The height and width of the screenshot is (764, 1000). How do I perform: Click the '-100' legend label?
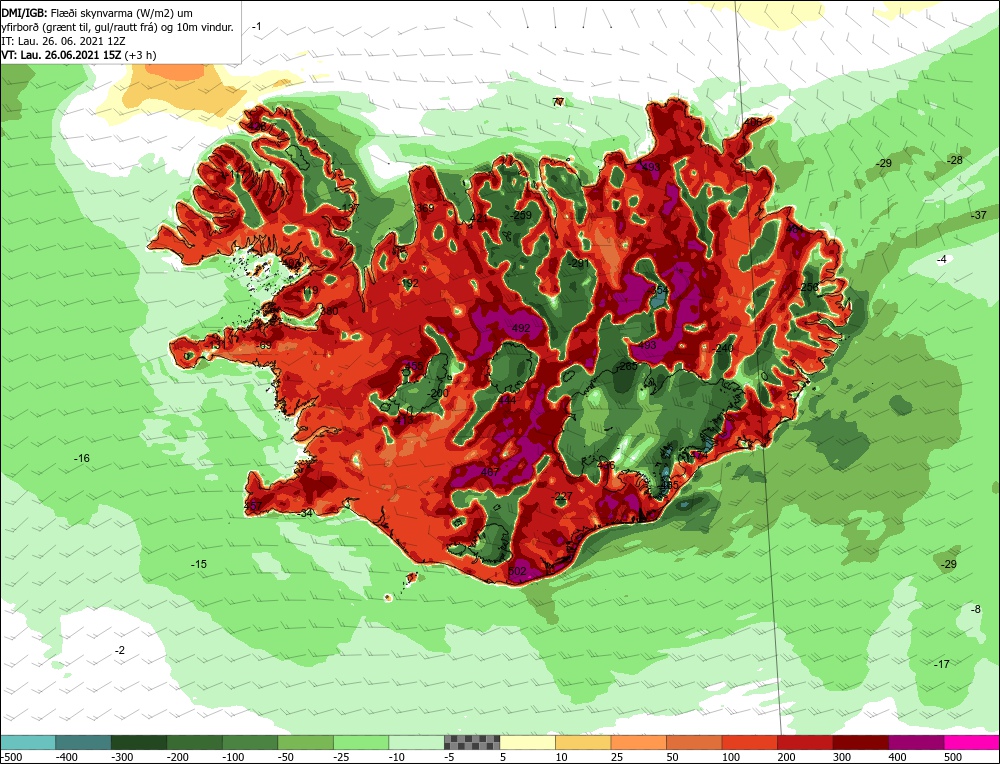233,757
